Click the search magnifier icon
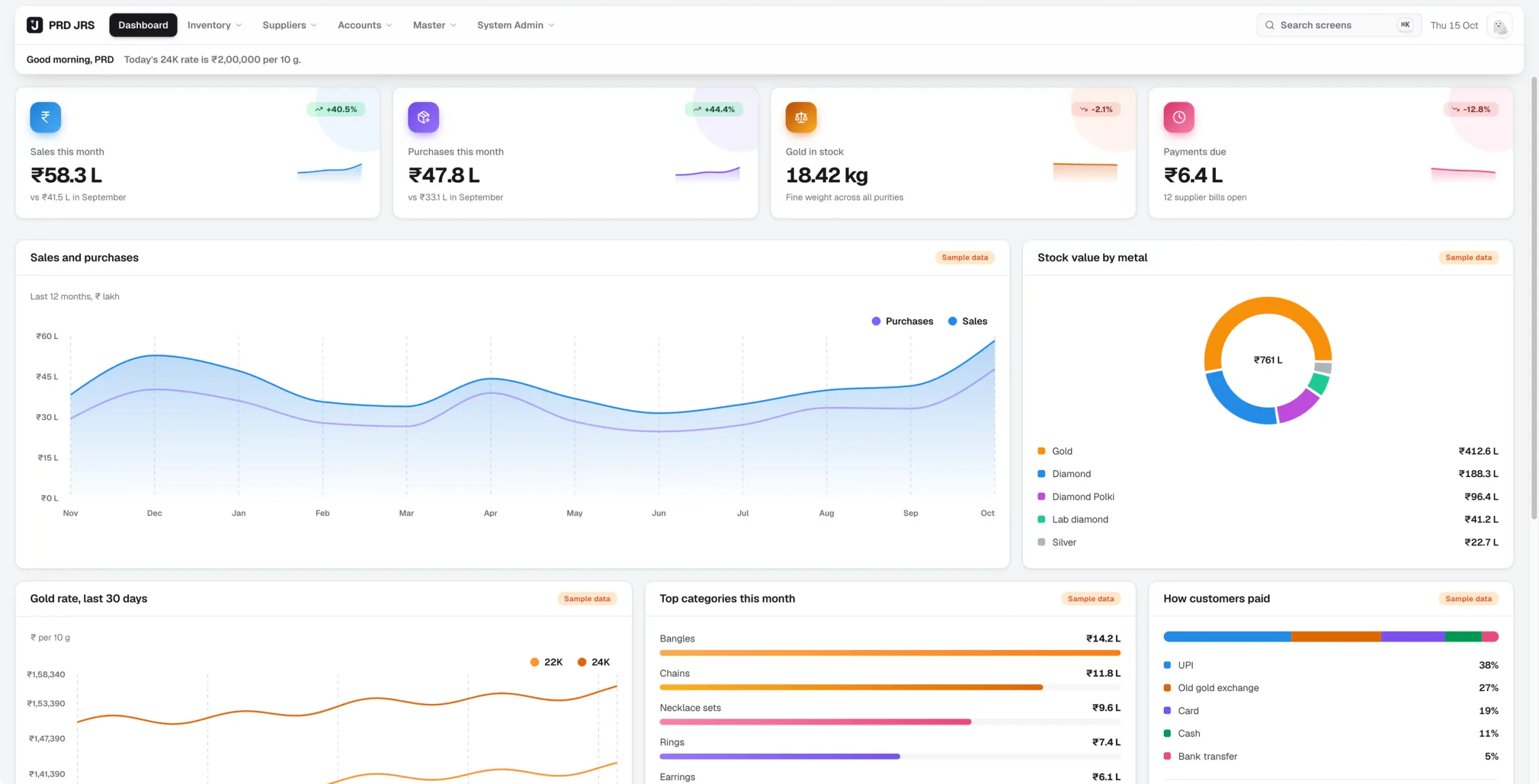Viewport: 1539px width, 784px height. (x=1269, y=25)
